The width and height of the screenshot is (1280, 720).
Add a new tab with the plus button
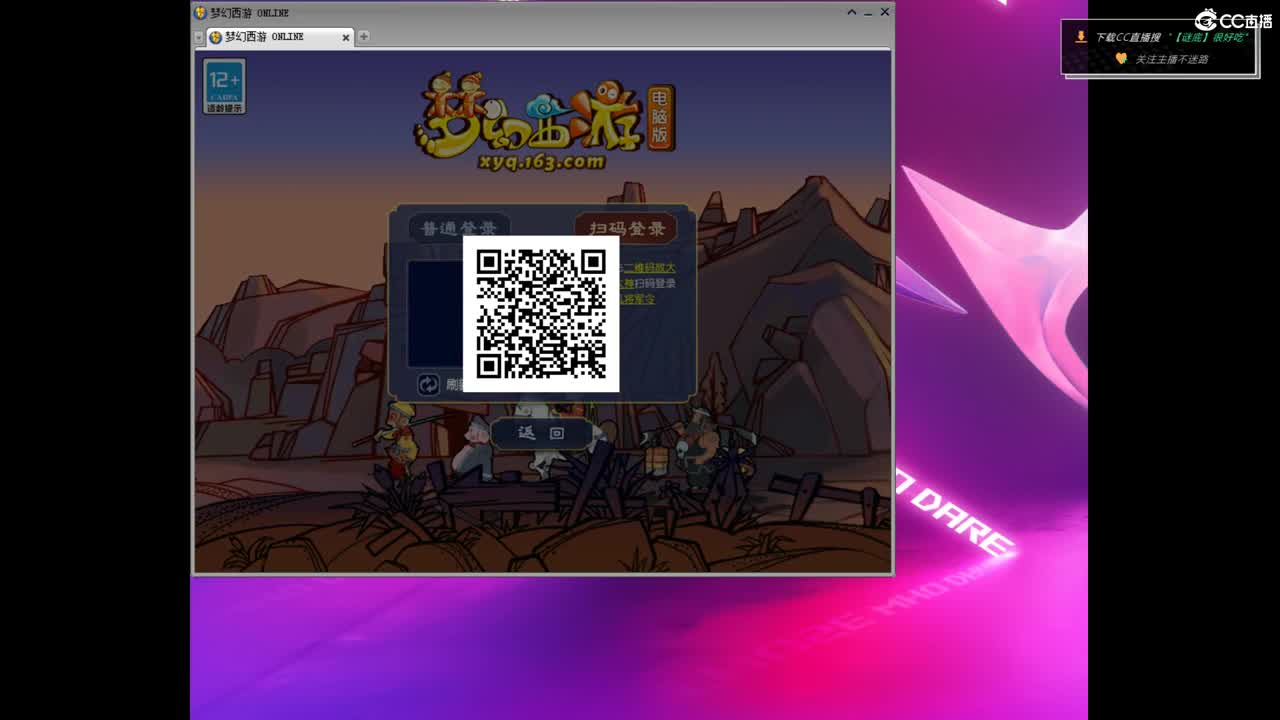(x=364, y=36)
